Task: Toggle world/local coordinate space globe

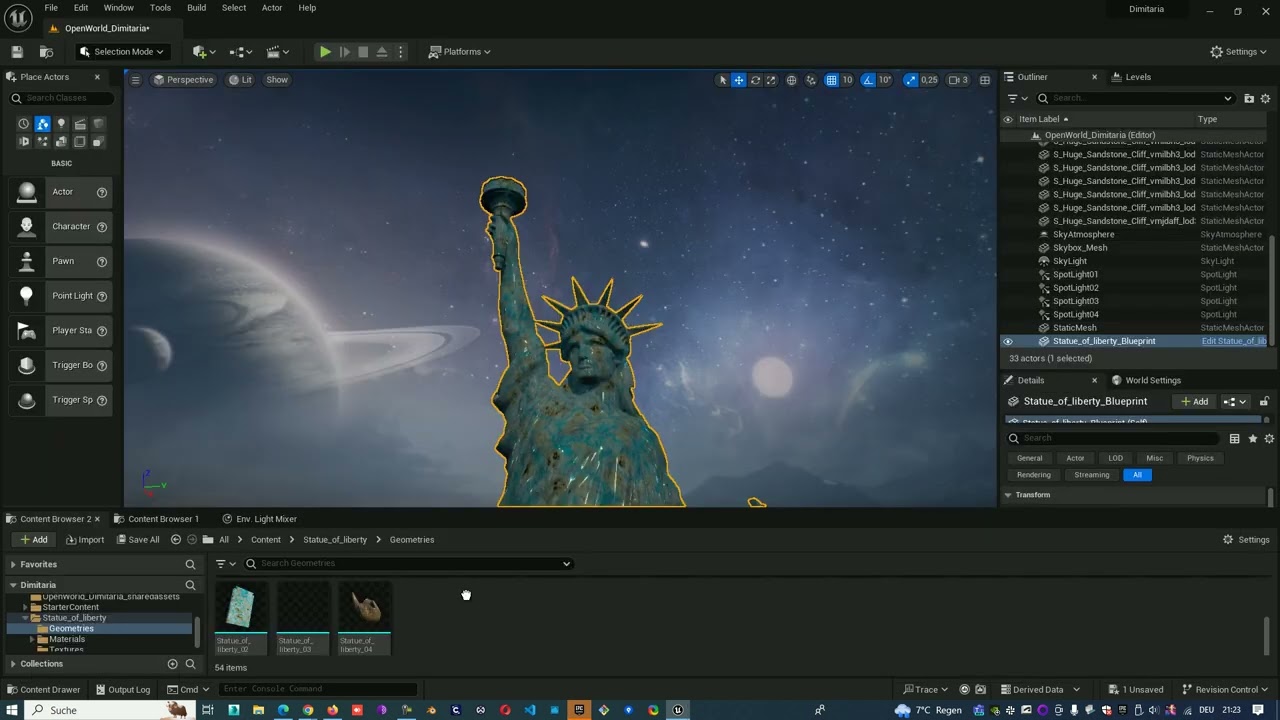Action: tap(792, 80)
